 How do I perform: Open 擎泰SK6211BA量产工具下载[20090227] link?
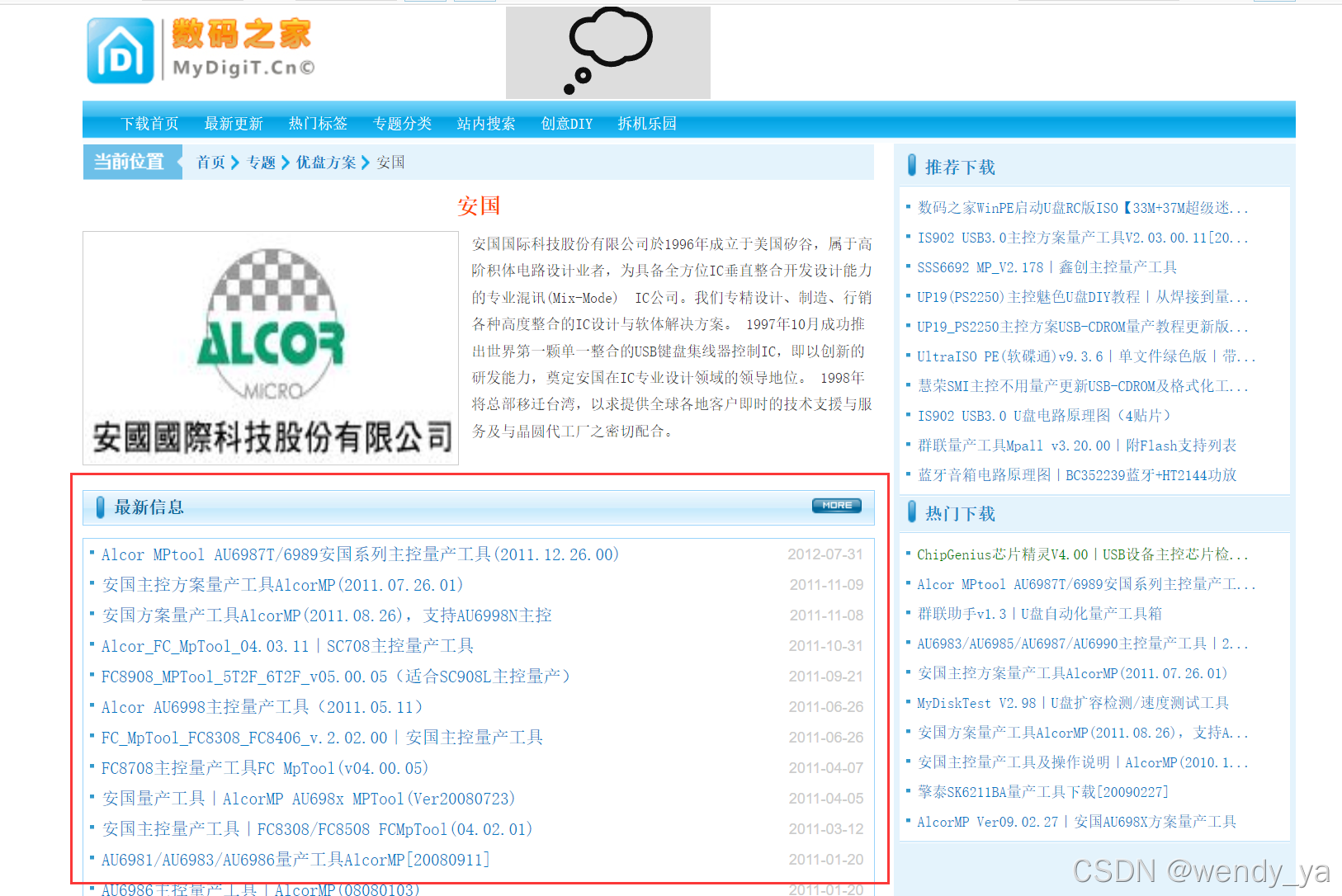(1043, 792)
